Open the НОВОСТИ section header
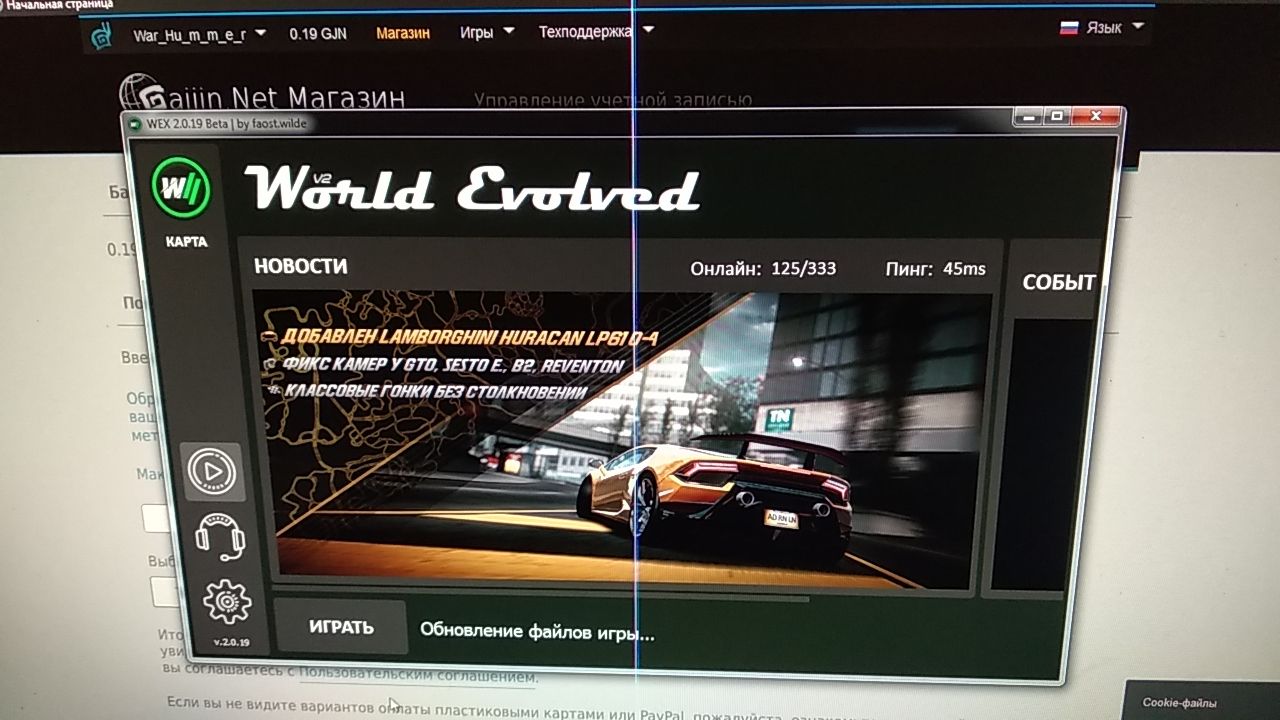This screenshot has height=720, width=1280. 301,266
